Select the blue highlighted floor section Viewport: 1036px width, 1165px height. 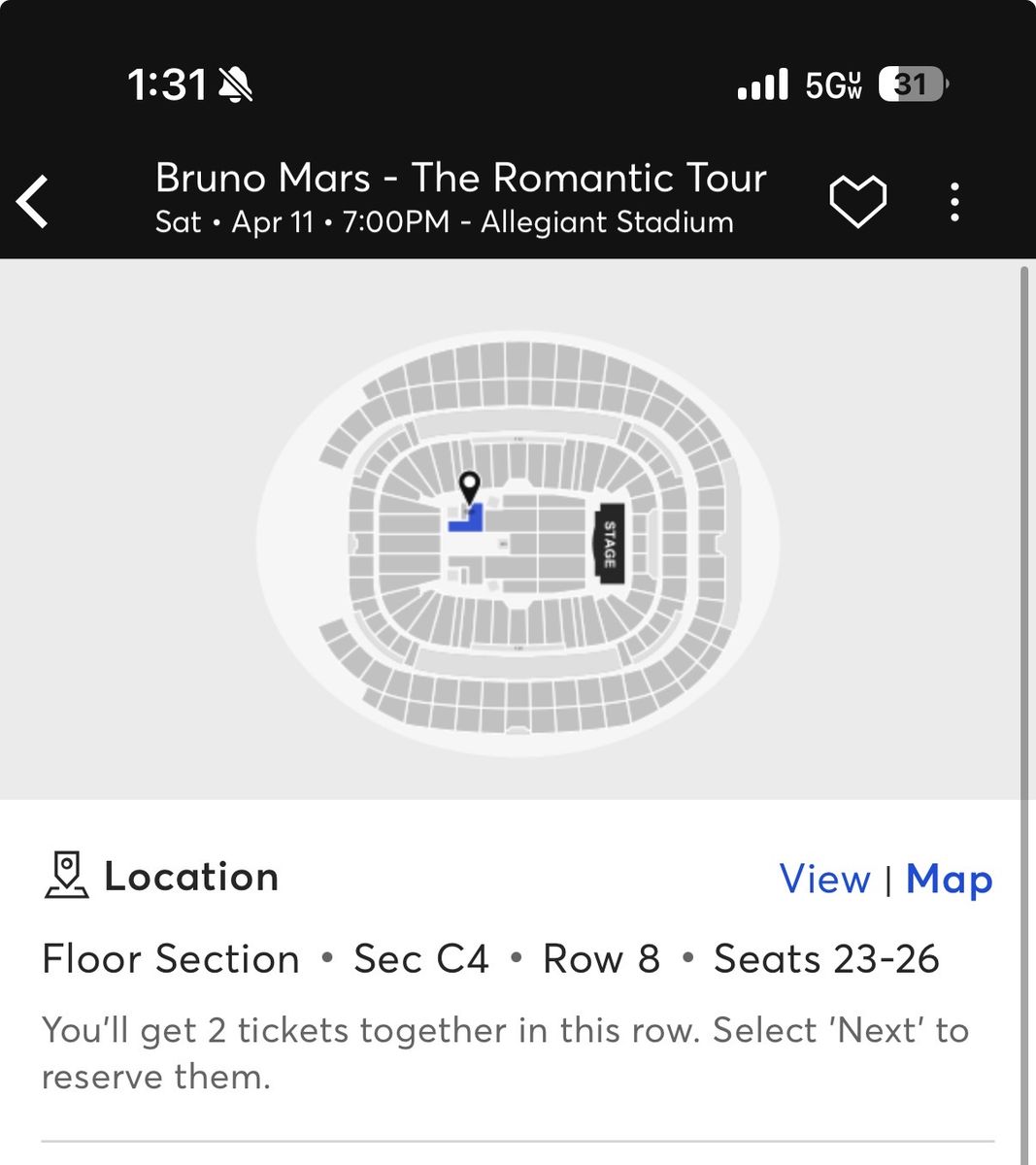click(x=467, y=521)
